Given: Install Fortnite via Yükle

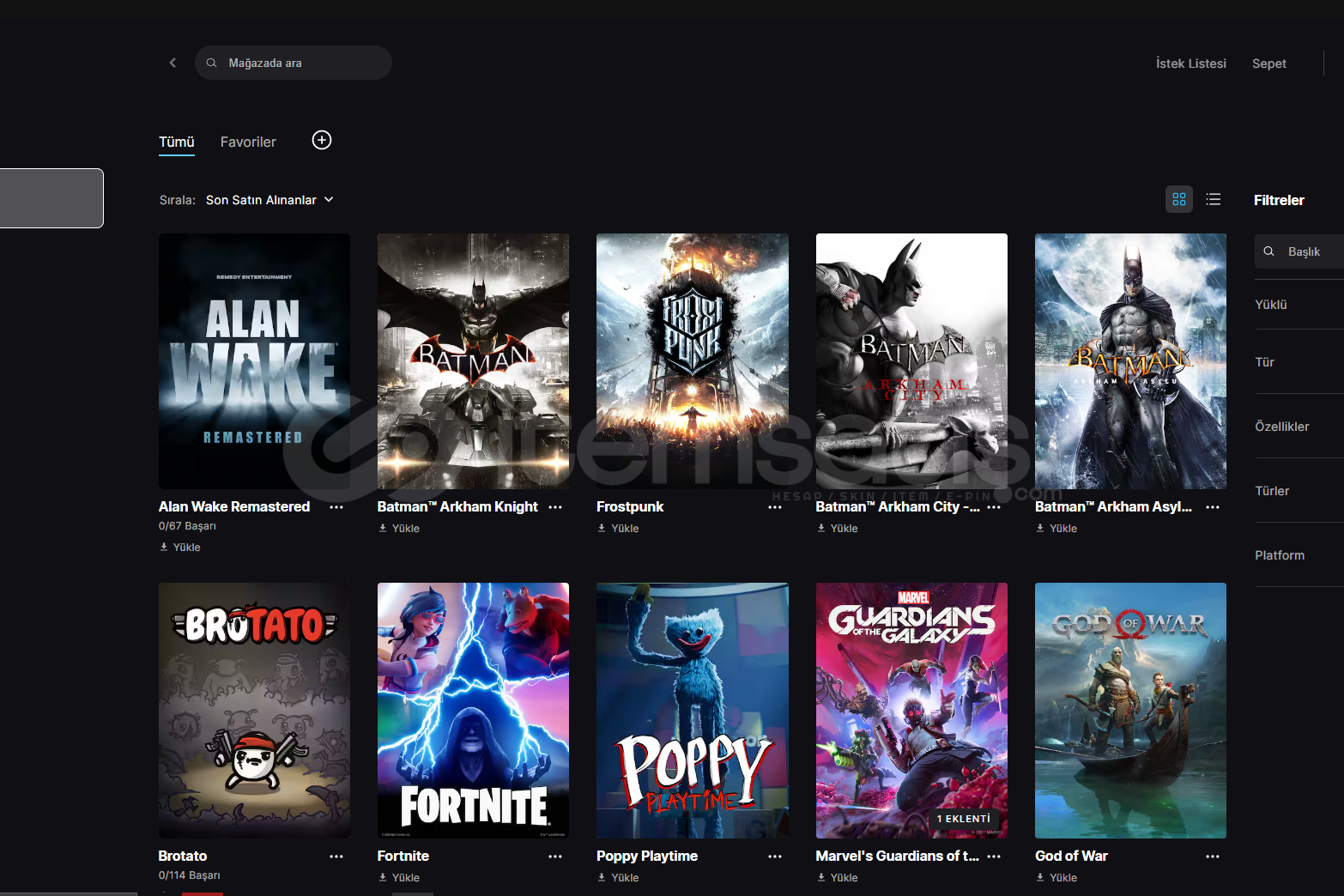Looking at the screenshot, I should click(399, 877).
